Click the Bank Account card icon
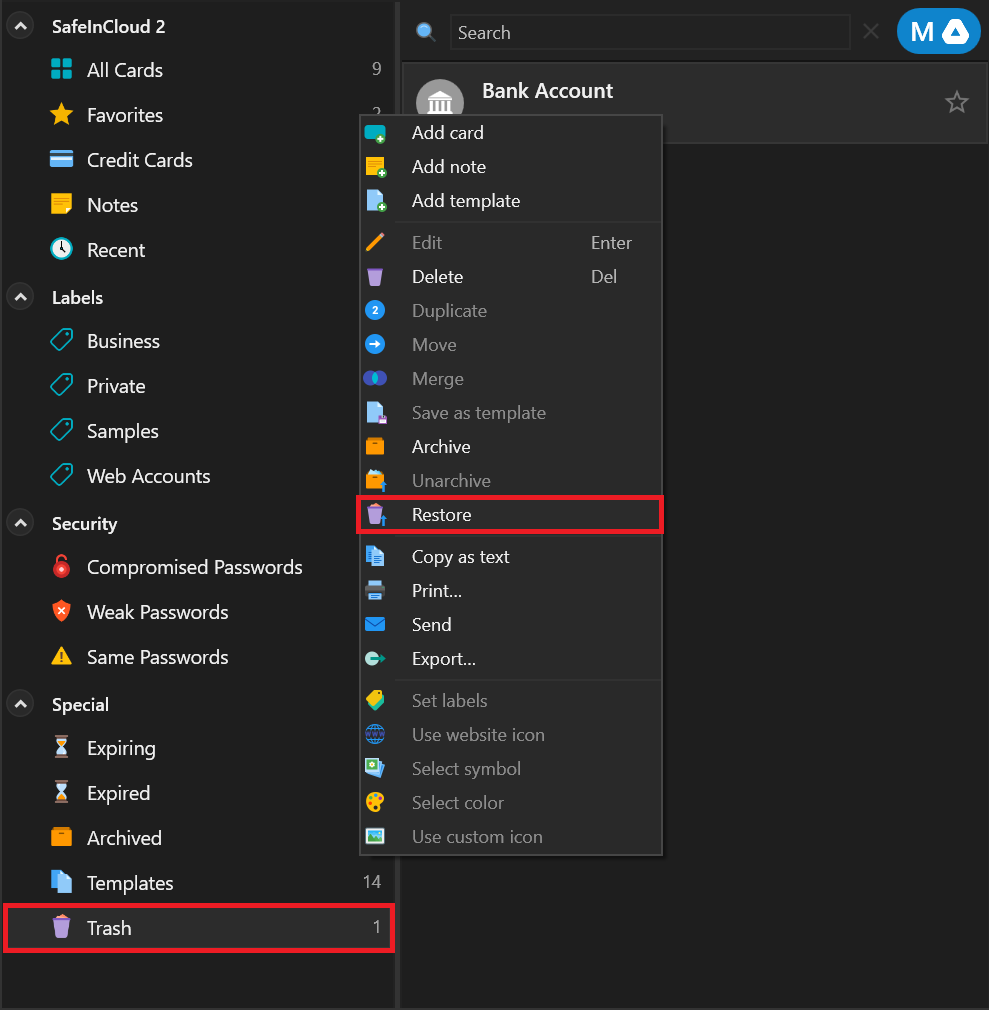 [x=440, y=102]
